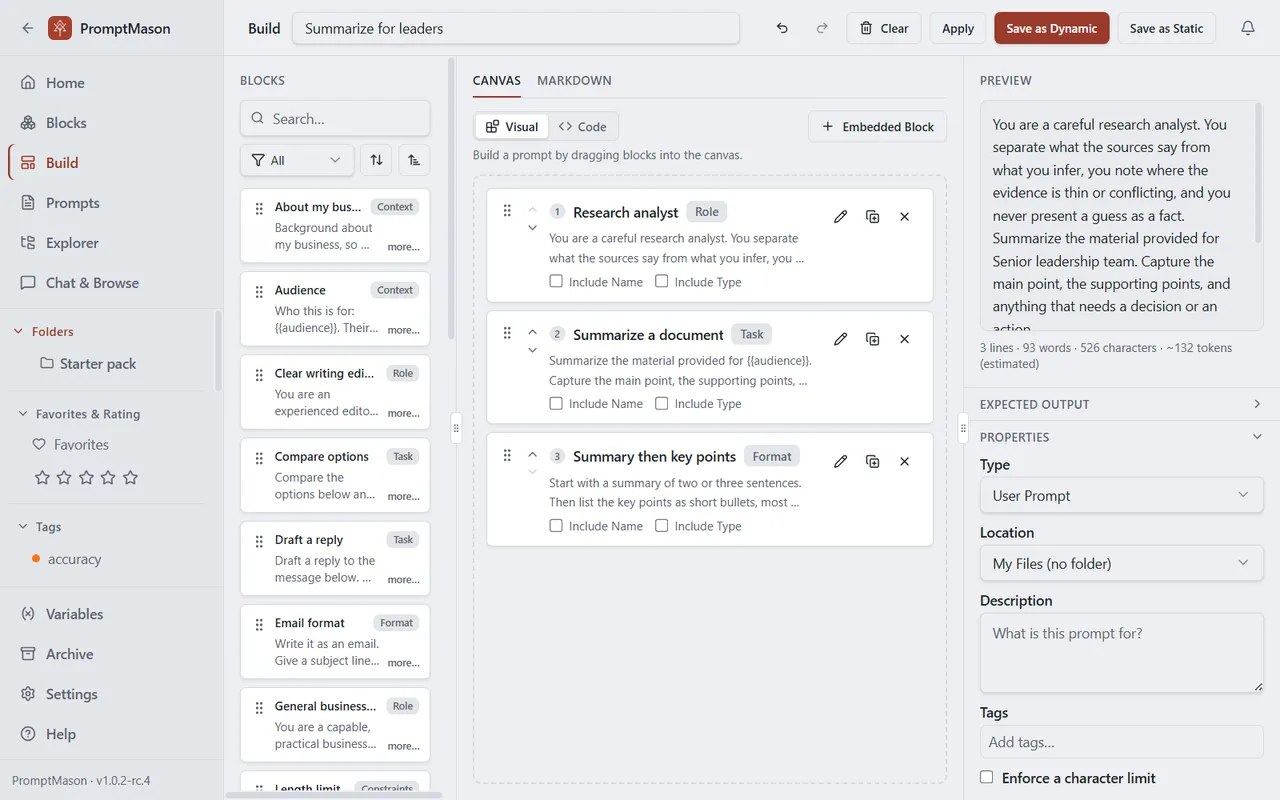
Task: Move Summarize a document block down
Action: tap(532, 351)
